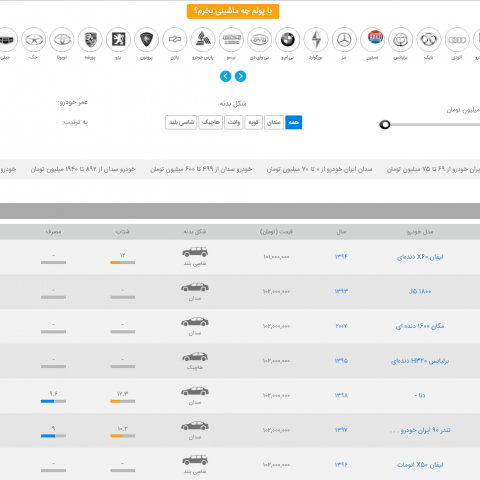Click year 2007 in Megane row

(x=341, y=326)
